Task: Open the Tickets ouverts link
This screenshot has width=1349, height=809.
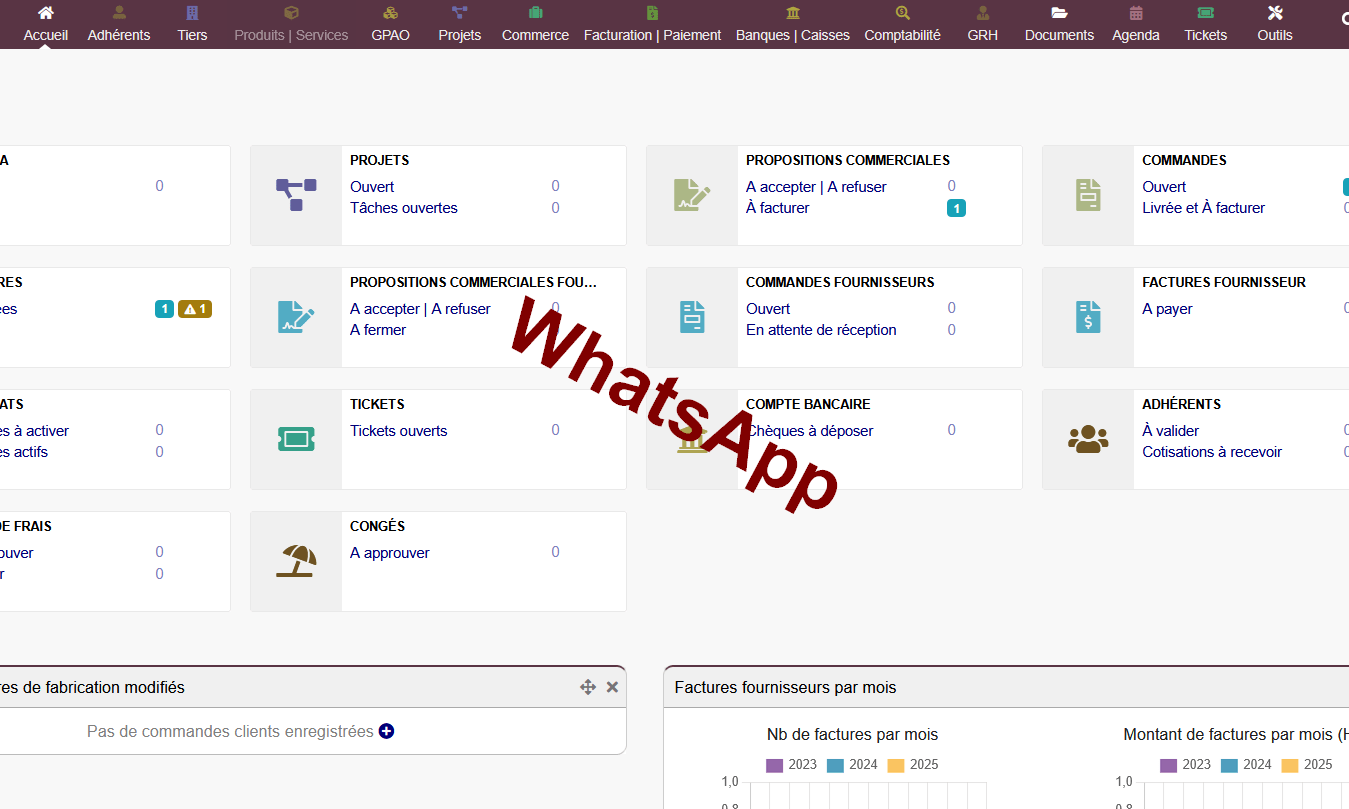Action: [x=399, y=431]
